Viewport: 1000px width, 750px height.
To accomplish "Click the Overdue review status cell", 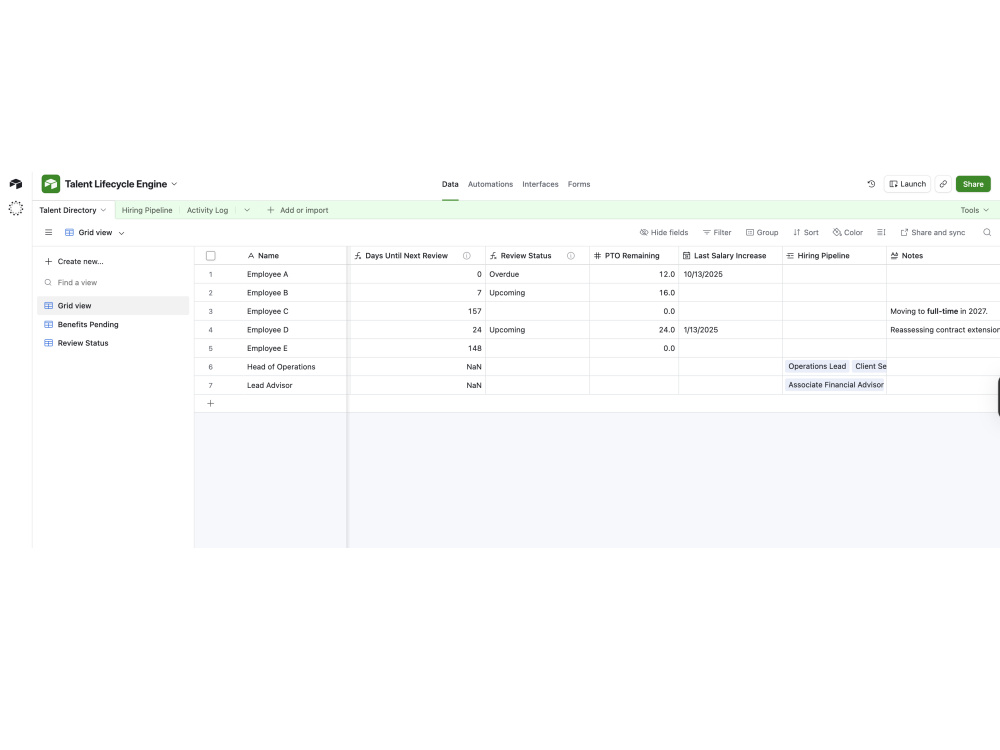I will tap(538, 274).
